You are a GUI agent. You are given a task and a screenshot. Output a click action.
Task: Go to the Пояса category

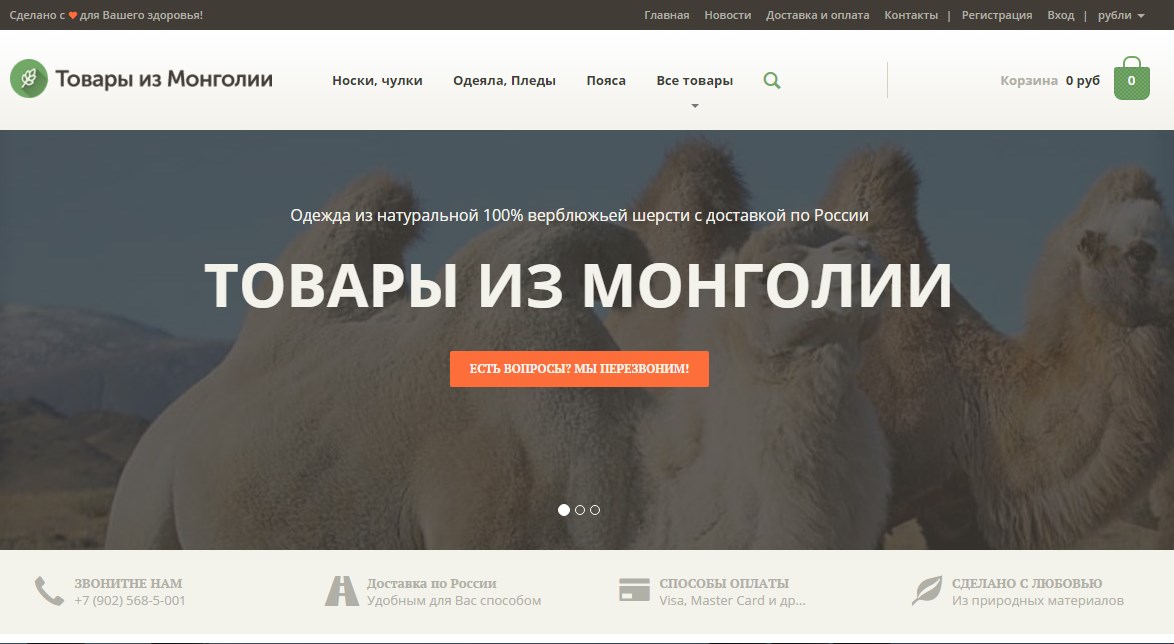pyautogui.click(x=606, y=81)
